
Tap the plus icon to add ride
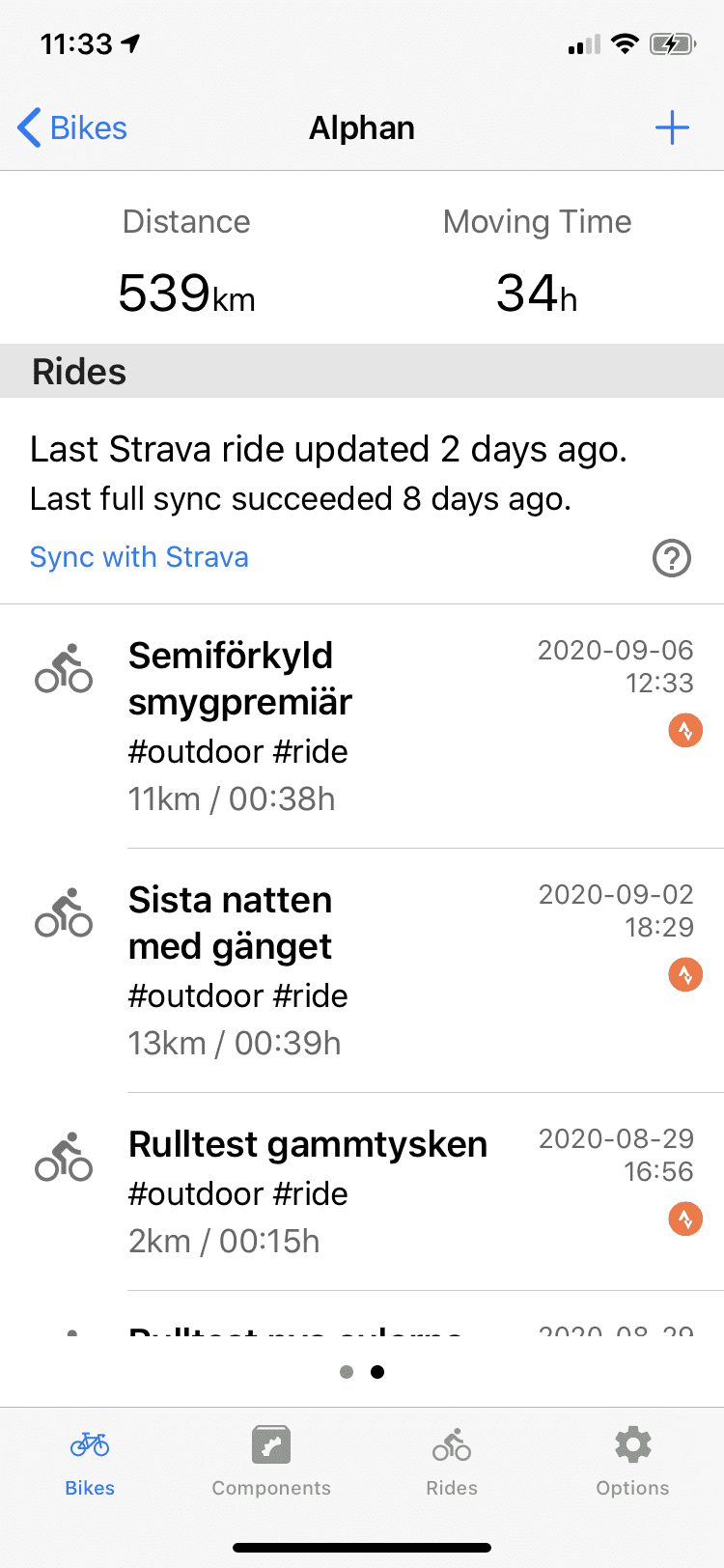click(672, 128)
